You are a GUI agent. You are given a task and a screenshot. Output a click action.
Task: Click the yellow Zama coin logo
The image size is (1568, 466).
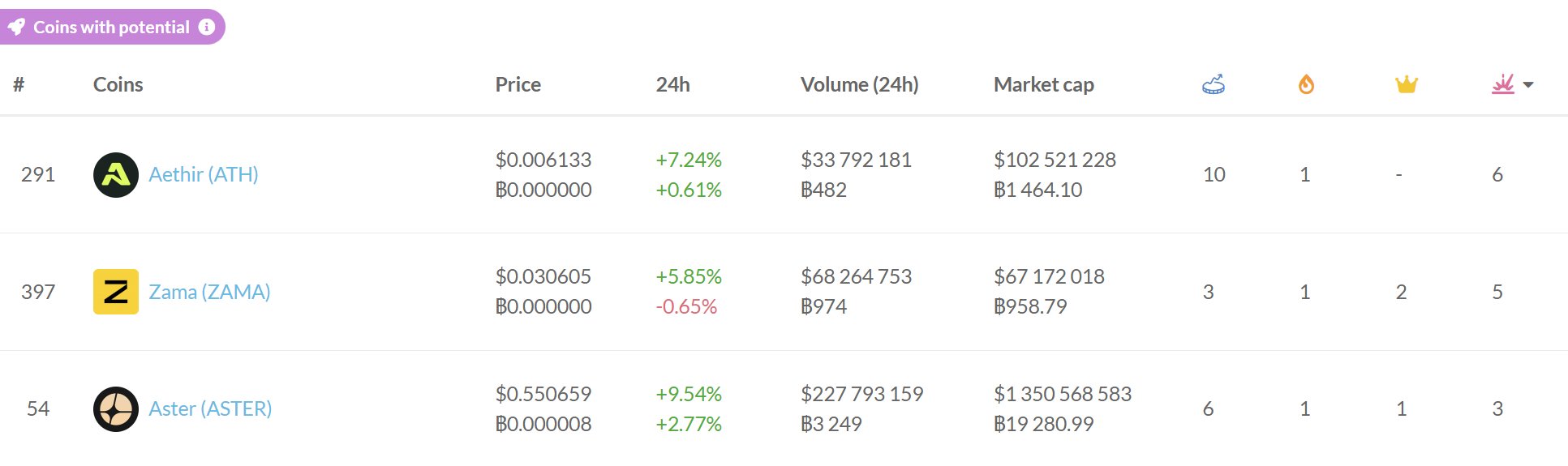116,292
